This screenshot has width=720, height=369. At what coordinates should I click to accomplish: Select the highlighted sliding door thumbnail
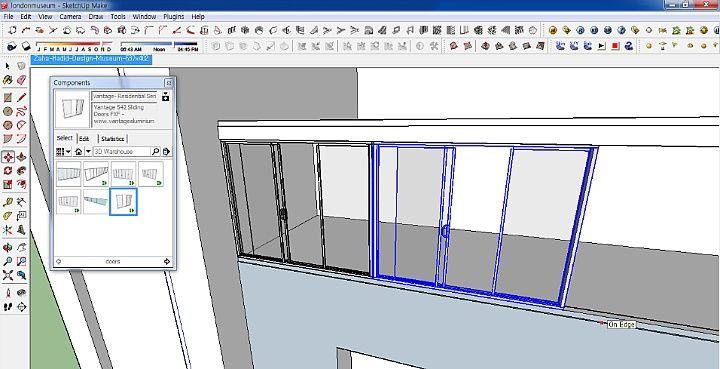click(x=124, y=201)
